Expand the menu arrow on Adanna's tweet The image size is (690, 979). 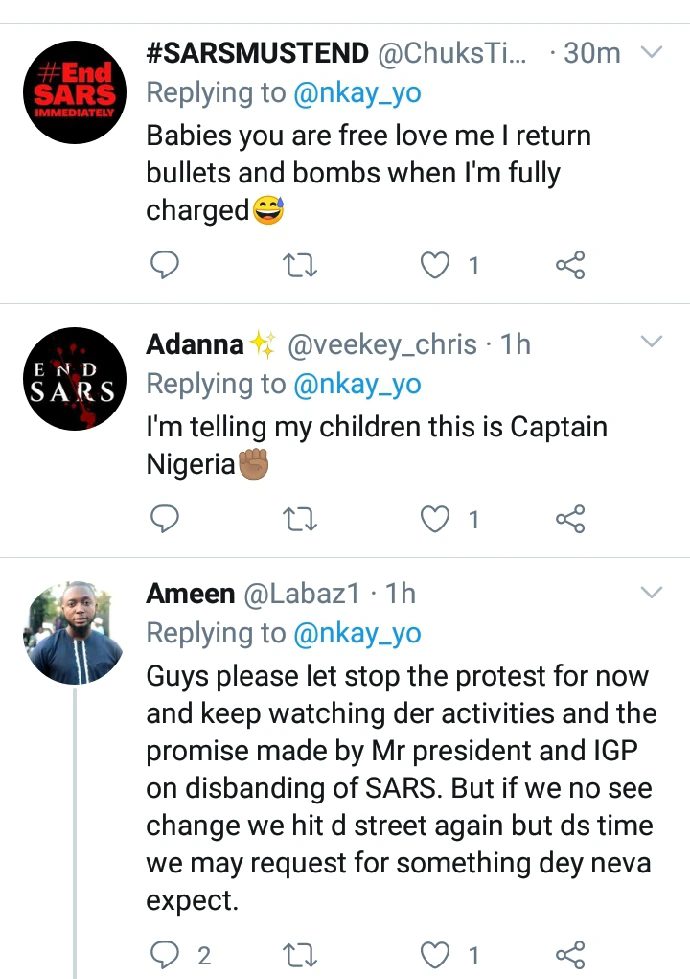tap(651, 343)
